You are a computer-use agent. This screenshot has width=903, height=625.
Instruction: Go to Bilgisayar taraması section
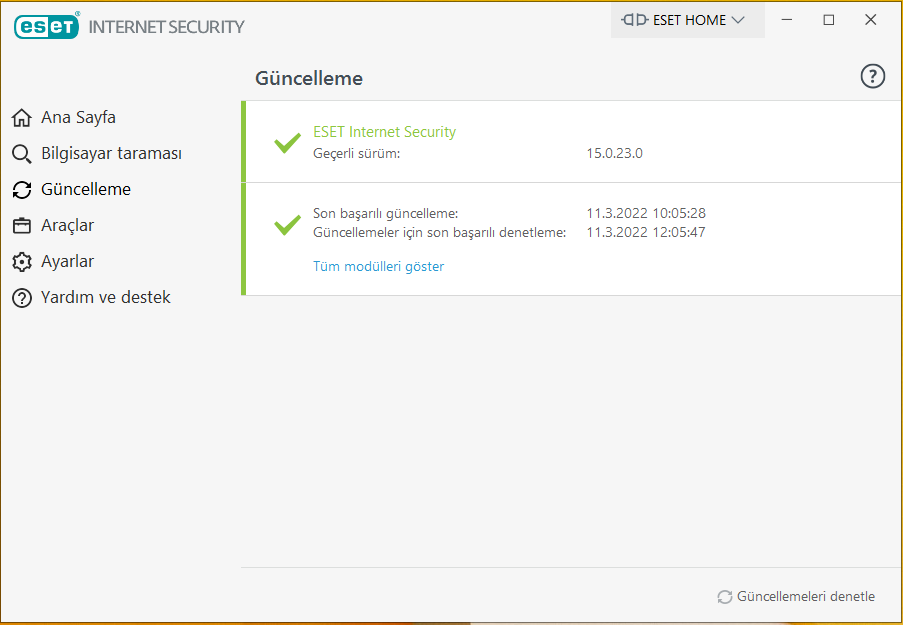[111, 154]
